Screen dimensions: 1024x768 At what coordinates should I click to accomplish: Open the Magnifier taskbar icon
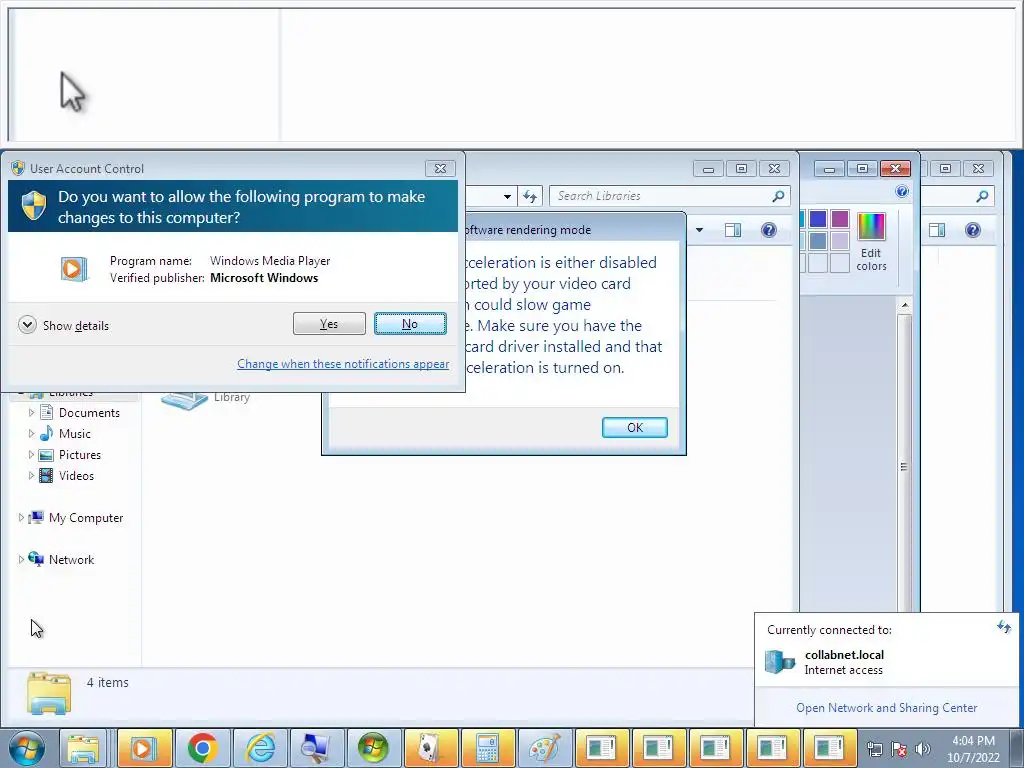point(316,748)
